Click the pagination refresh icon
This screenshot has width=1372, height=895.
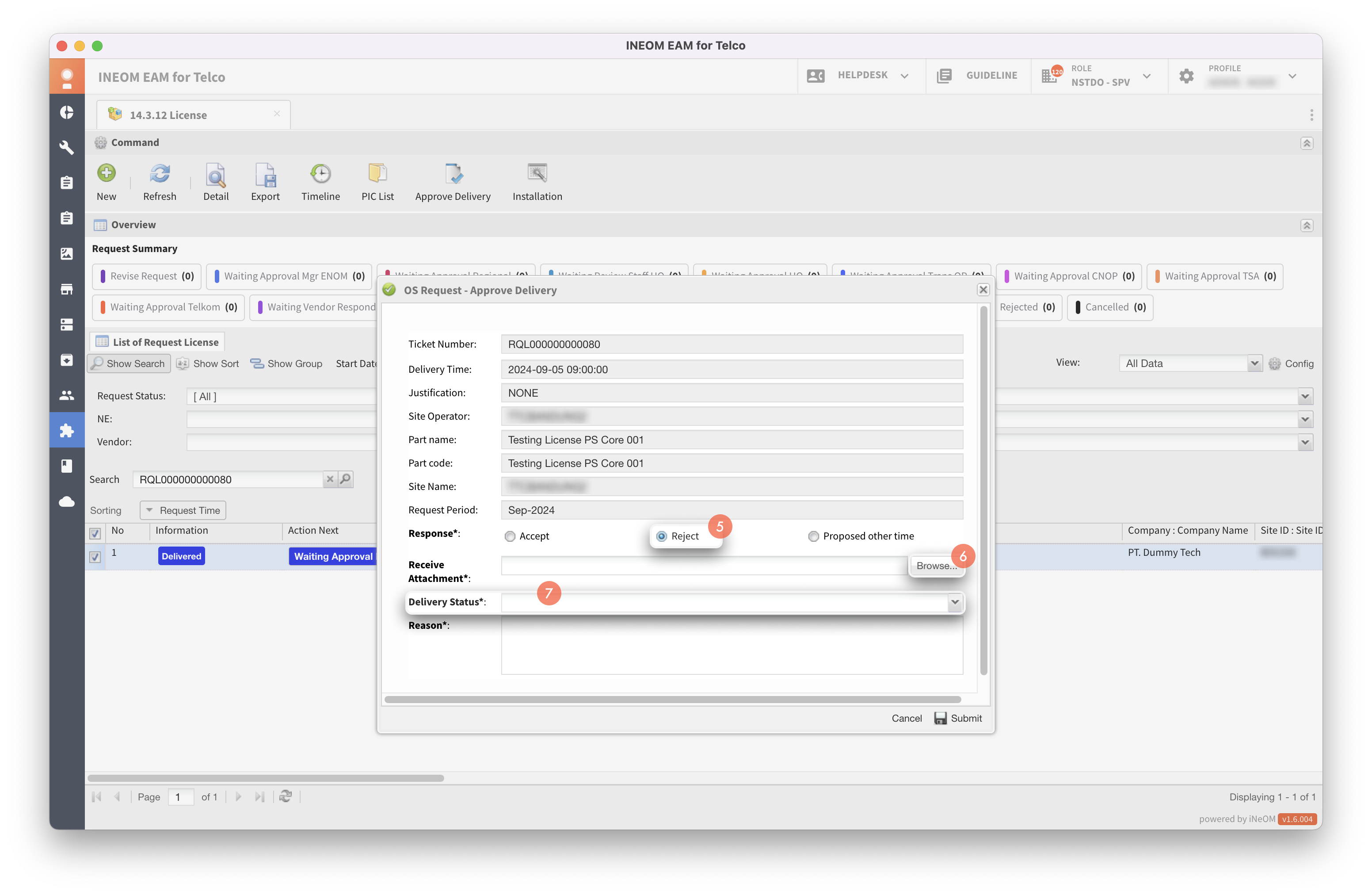(286, 796)
